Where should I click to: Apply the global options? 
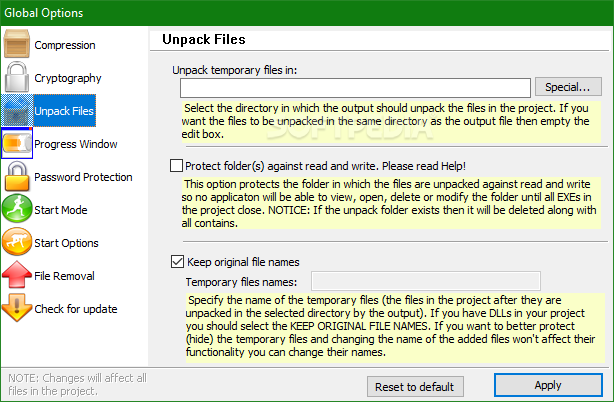pos(548,385)
